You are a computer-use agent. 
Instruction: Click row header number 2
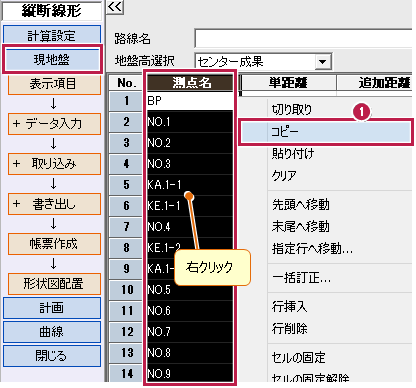(126, 122)
